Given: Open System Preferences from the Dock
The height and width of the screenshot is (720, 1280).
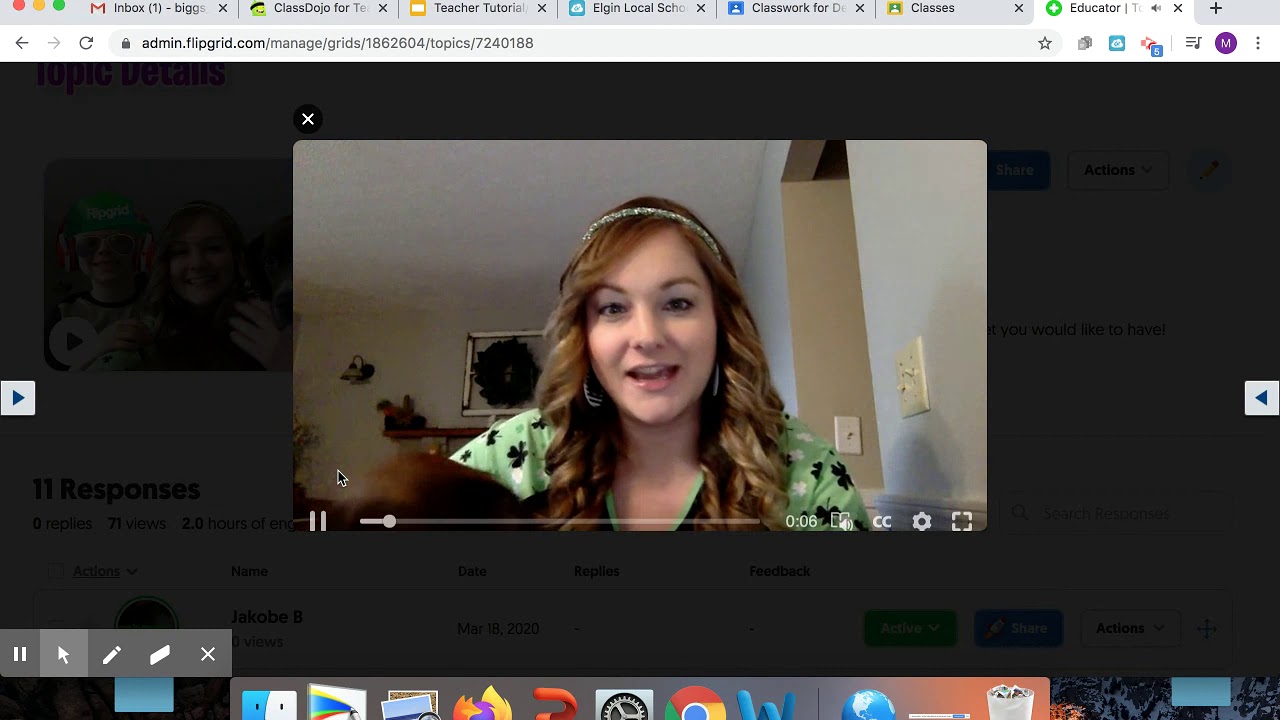Looking at the screenshot, I should 624,704.
